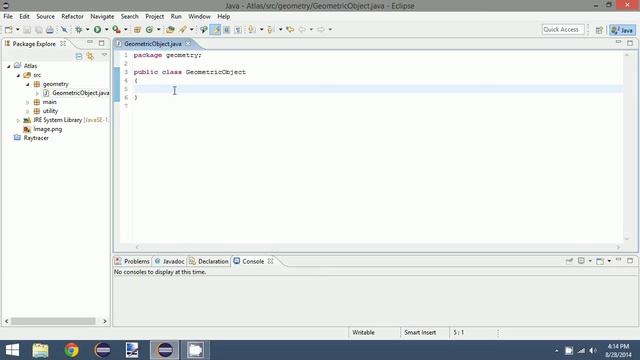This screenshot has width=640, height=360.
Task: Click the Search flashlight toolbar icon
Action: point(182,29)
